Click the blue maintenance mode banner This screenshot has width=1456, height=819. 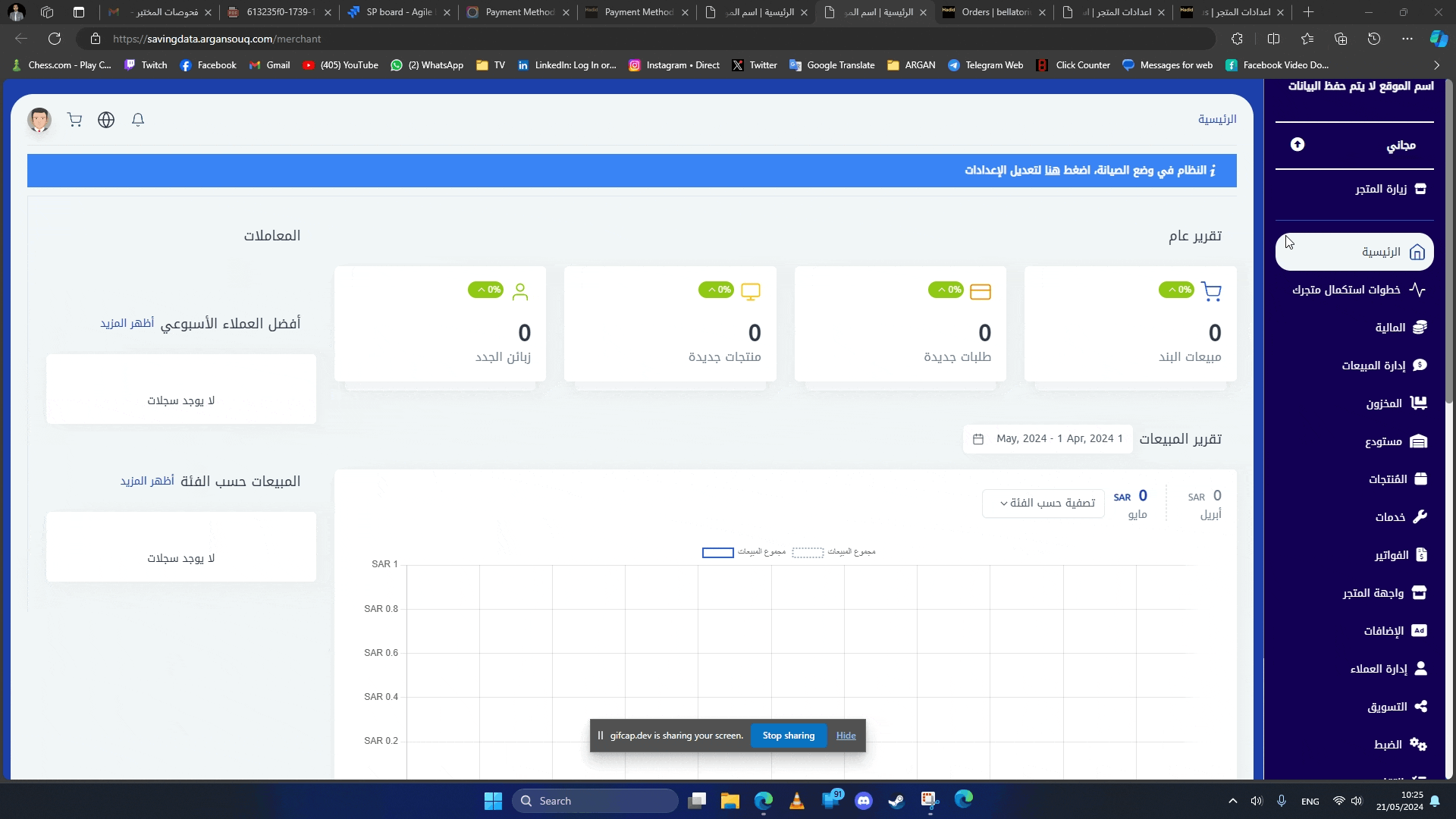pos(632,171)
